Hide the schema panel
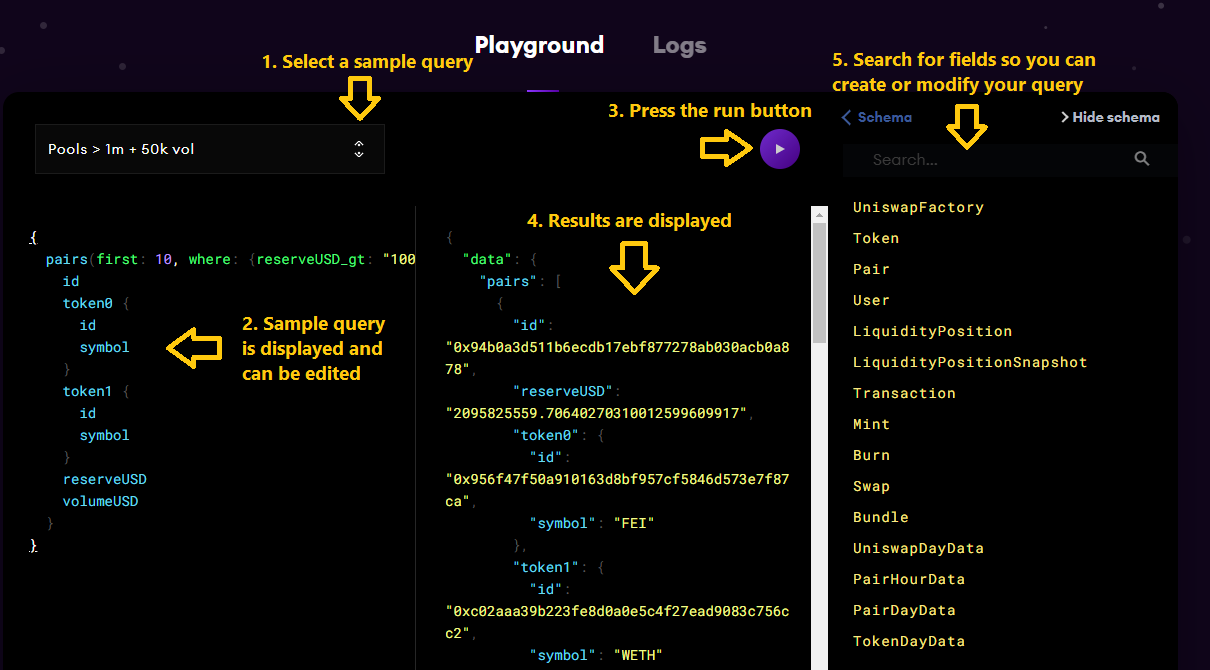Image resolution: width=1210 pixels, height=670 pixels. [1110, 117]
